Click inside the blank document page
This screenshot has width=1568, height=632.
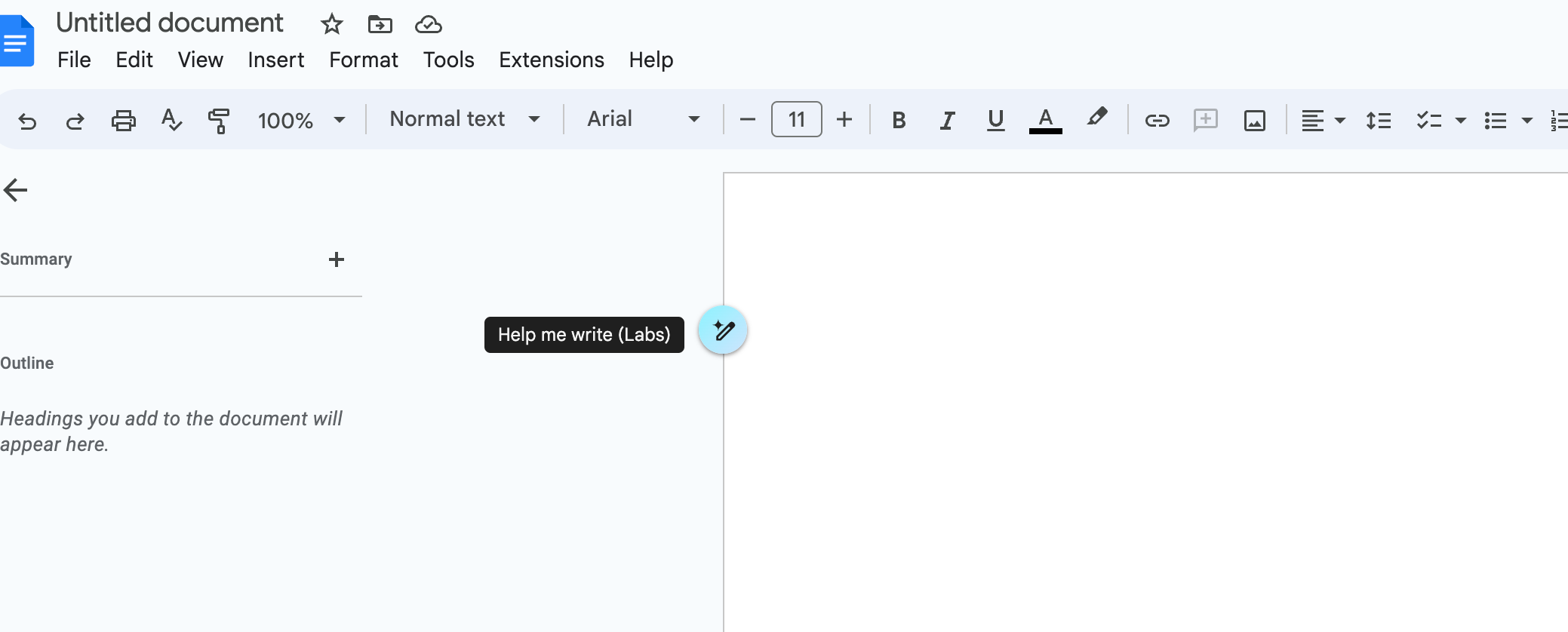(1145, 403)
